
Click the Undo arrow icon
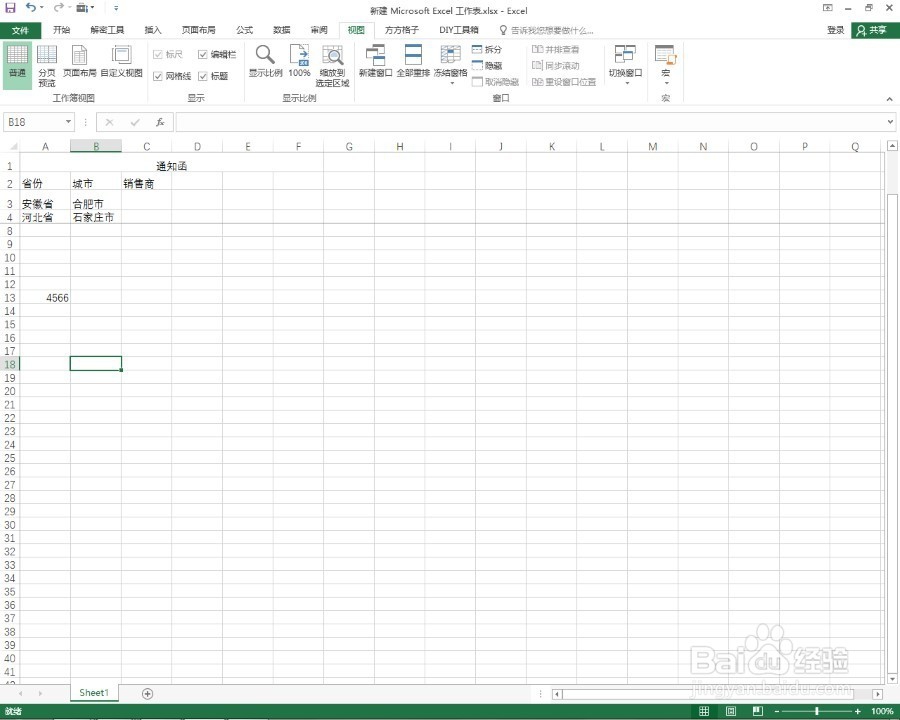click(31, 7)
